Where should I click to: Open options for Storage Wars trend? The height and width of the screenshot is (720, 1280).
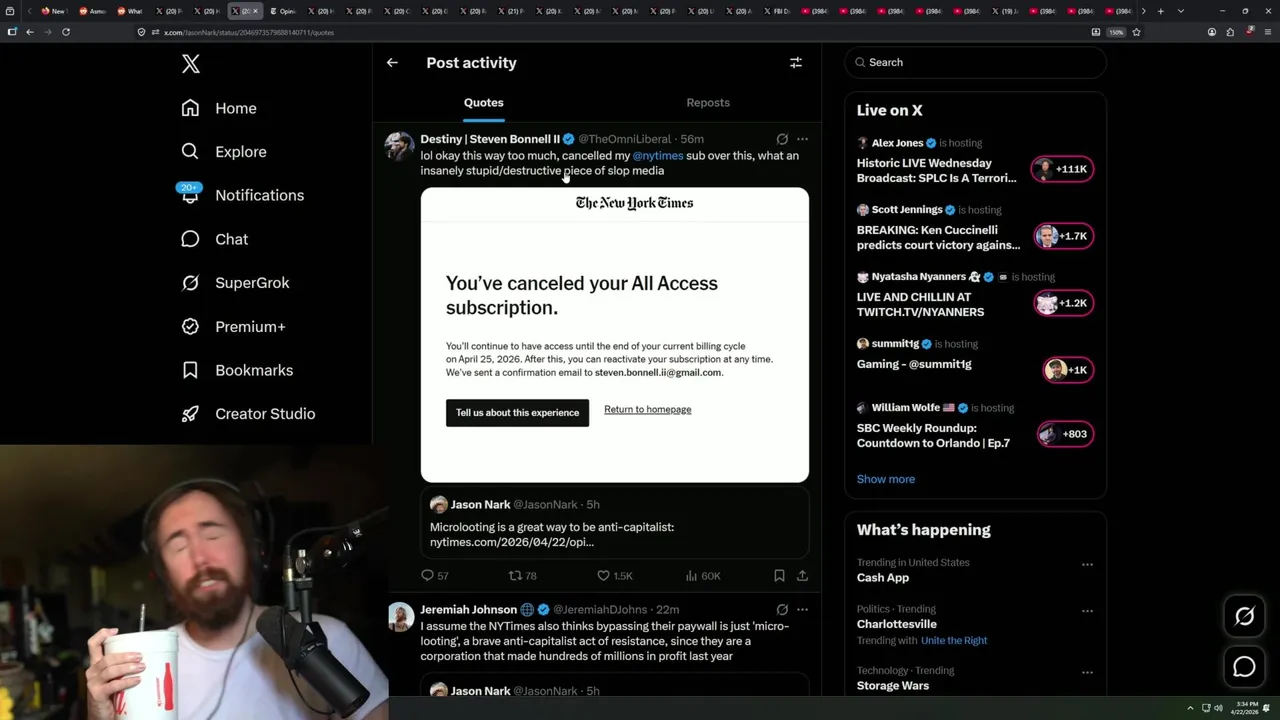click(1087, 672)
